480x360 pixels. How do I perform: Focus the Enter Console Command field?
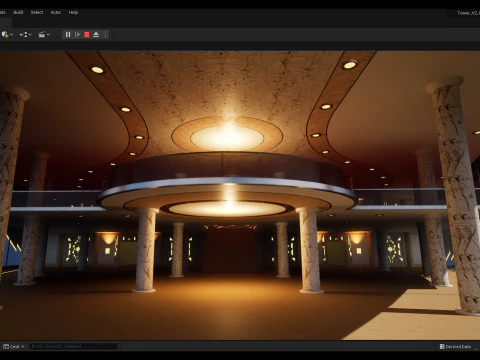click(73, 346)
